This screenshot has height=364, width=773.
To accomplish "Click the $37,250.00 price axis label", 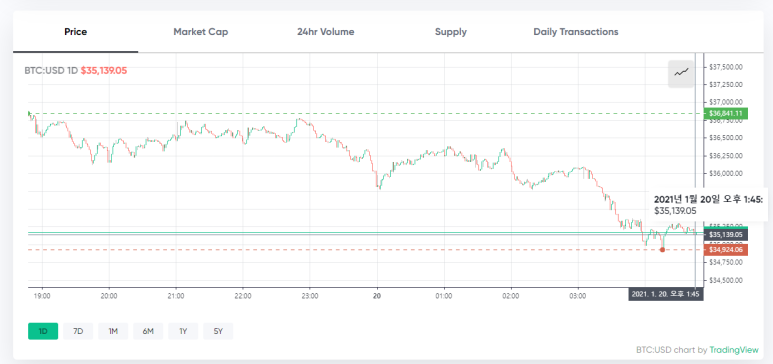I will coord(726,84).
